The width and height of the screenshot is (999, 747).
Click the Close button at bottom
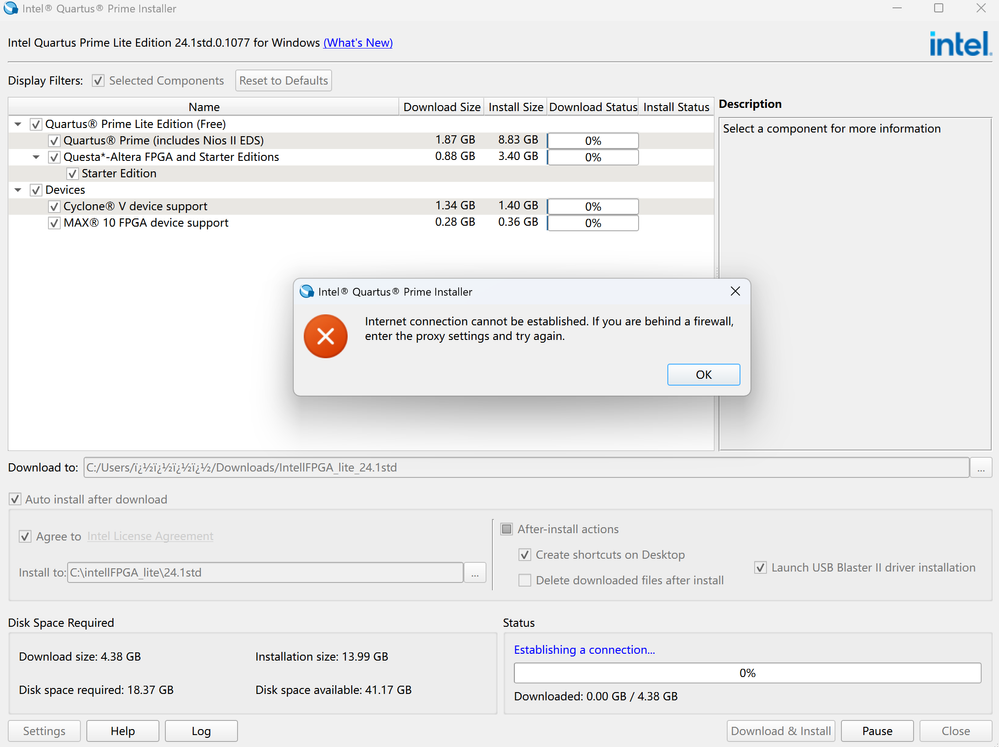(956, 731)
